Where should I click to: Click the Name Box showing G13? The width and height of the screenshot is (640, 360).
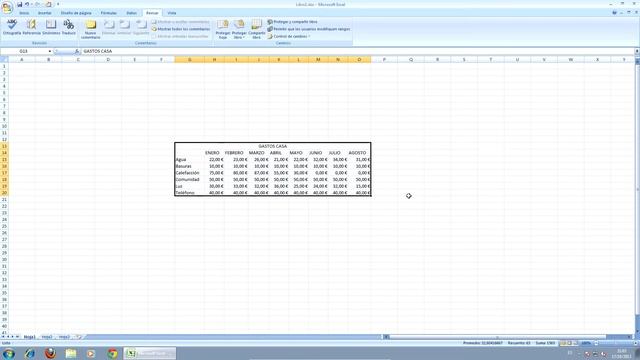click(24, 51)
